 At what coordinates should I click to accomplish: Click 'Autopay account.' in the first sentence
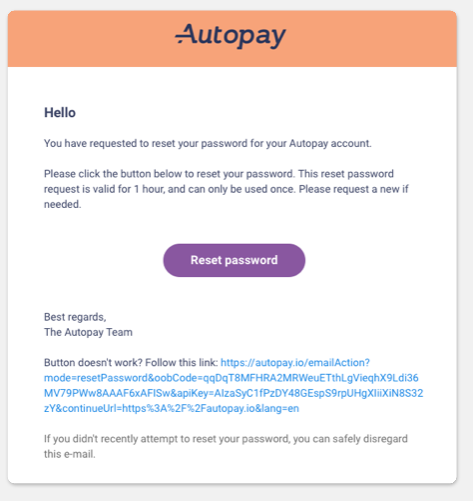pos(330,143)
